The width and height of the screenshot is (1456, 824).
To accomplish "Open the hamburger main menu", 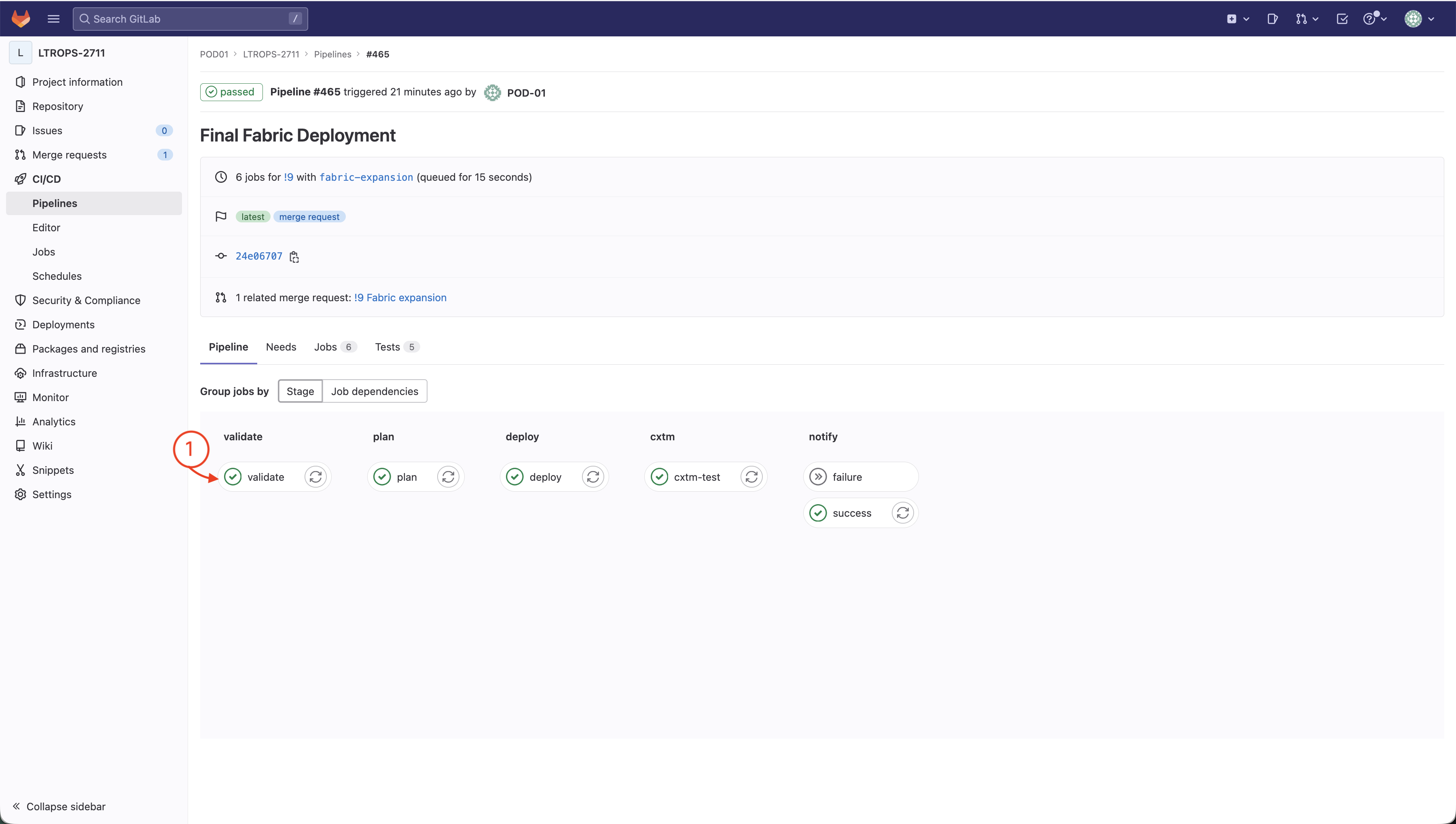I will (x=53, y=19).
